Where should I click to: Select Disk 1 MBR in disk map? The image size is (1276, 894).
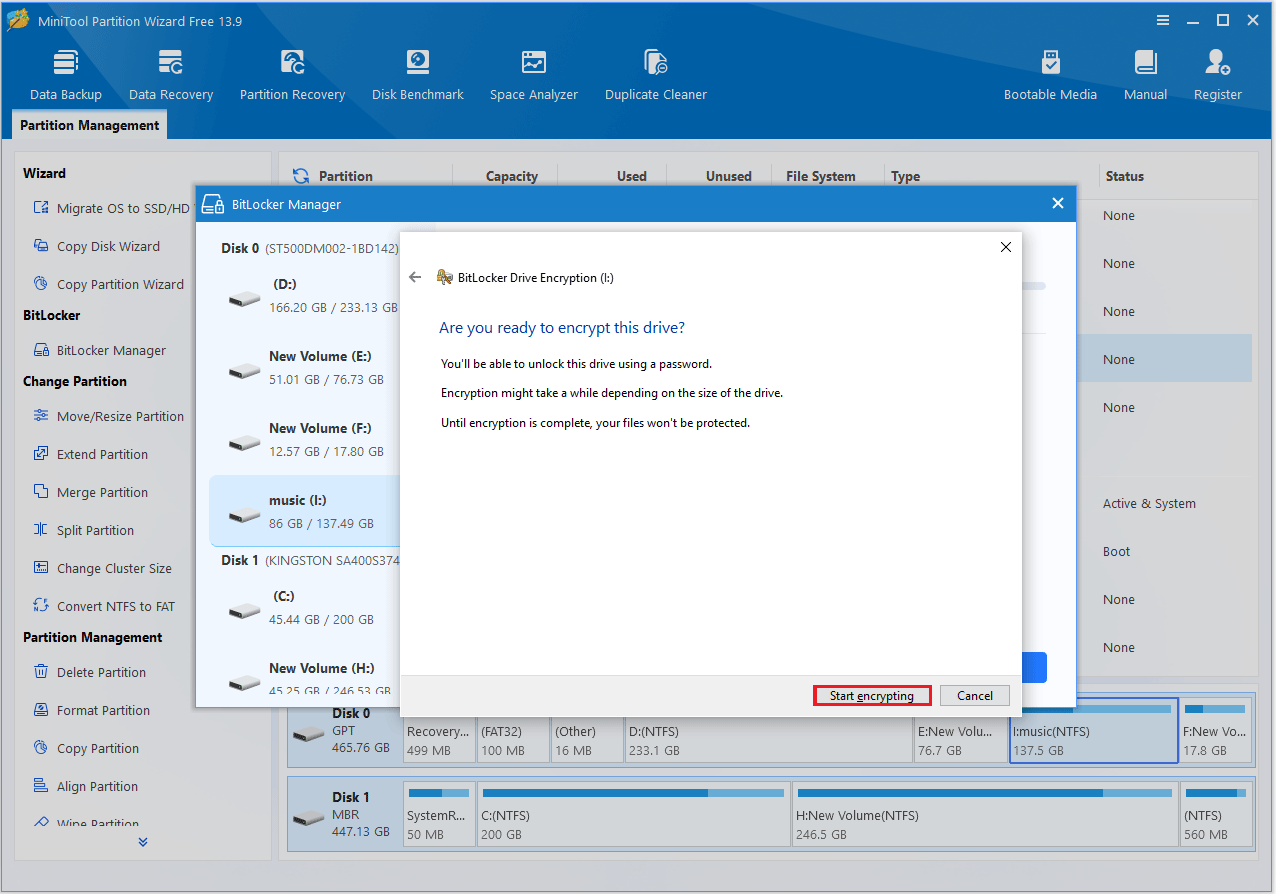(344, 815)
